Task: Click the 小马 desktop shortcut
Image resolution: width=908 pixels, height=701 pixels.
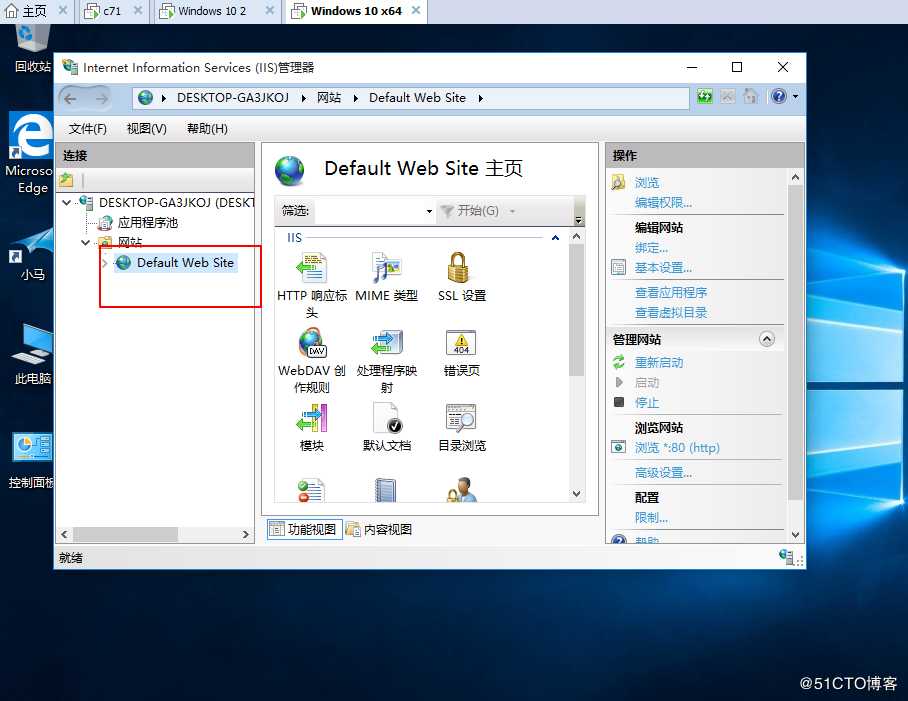Action: click(x=32, y=255)
